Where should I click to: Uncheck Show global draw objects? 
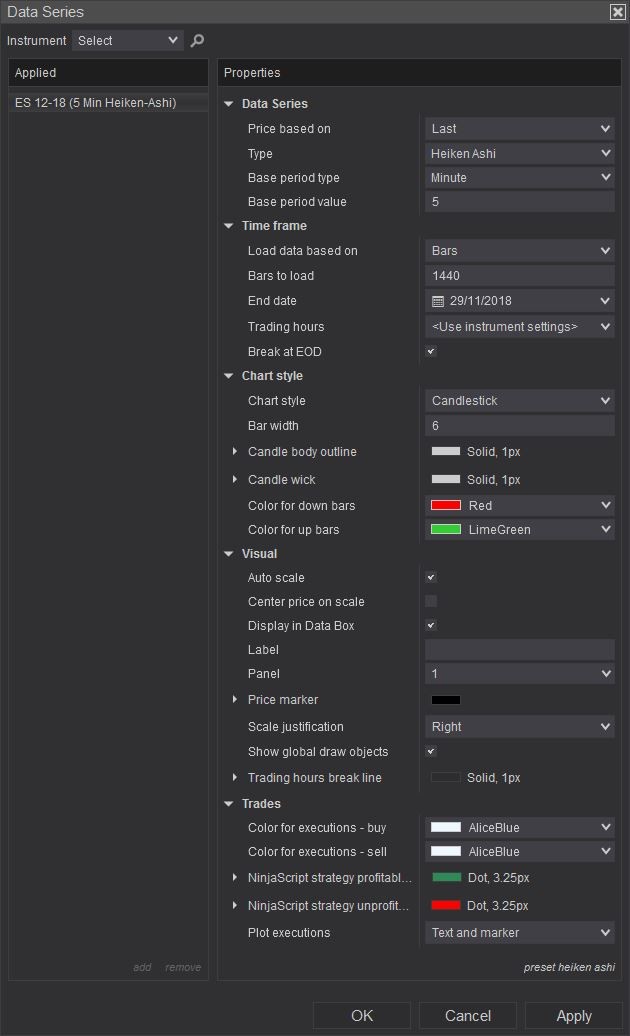tap(431, 752)
